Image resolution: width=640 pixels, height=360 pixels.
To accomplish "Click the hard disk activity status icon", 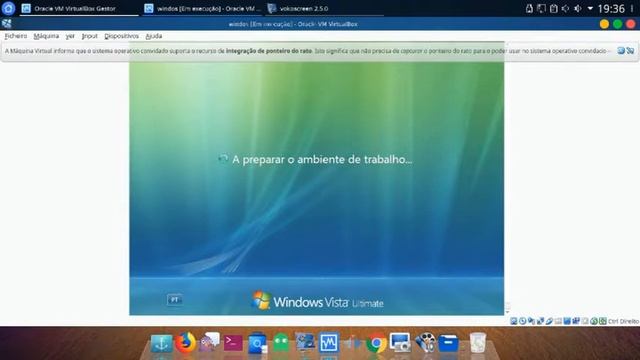I will 514,321.
